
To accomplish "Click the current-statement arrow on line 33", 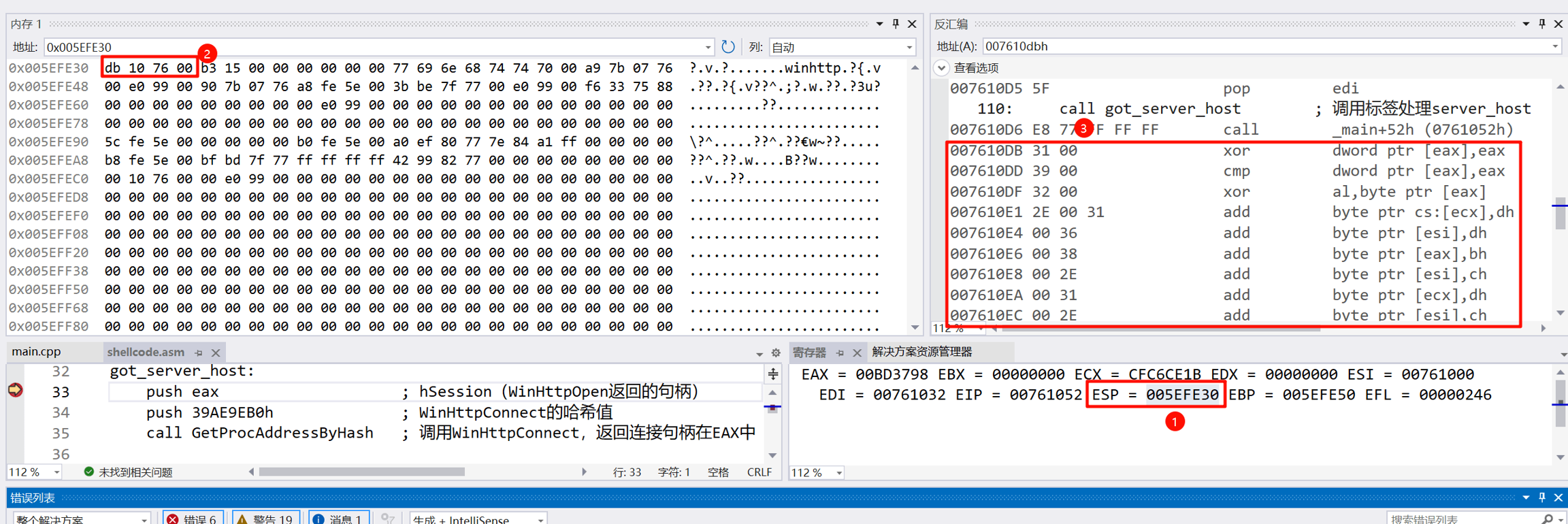I will (15, 391).
